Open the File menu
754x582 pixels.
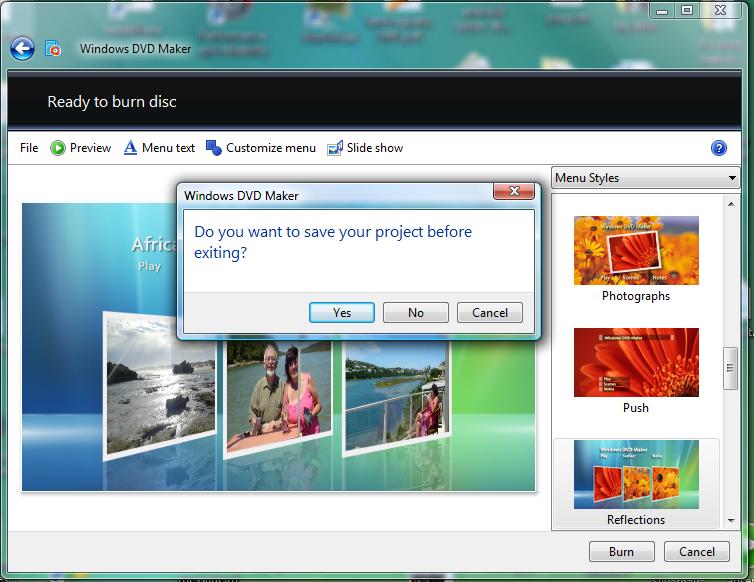29,148
